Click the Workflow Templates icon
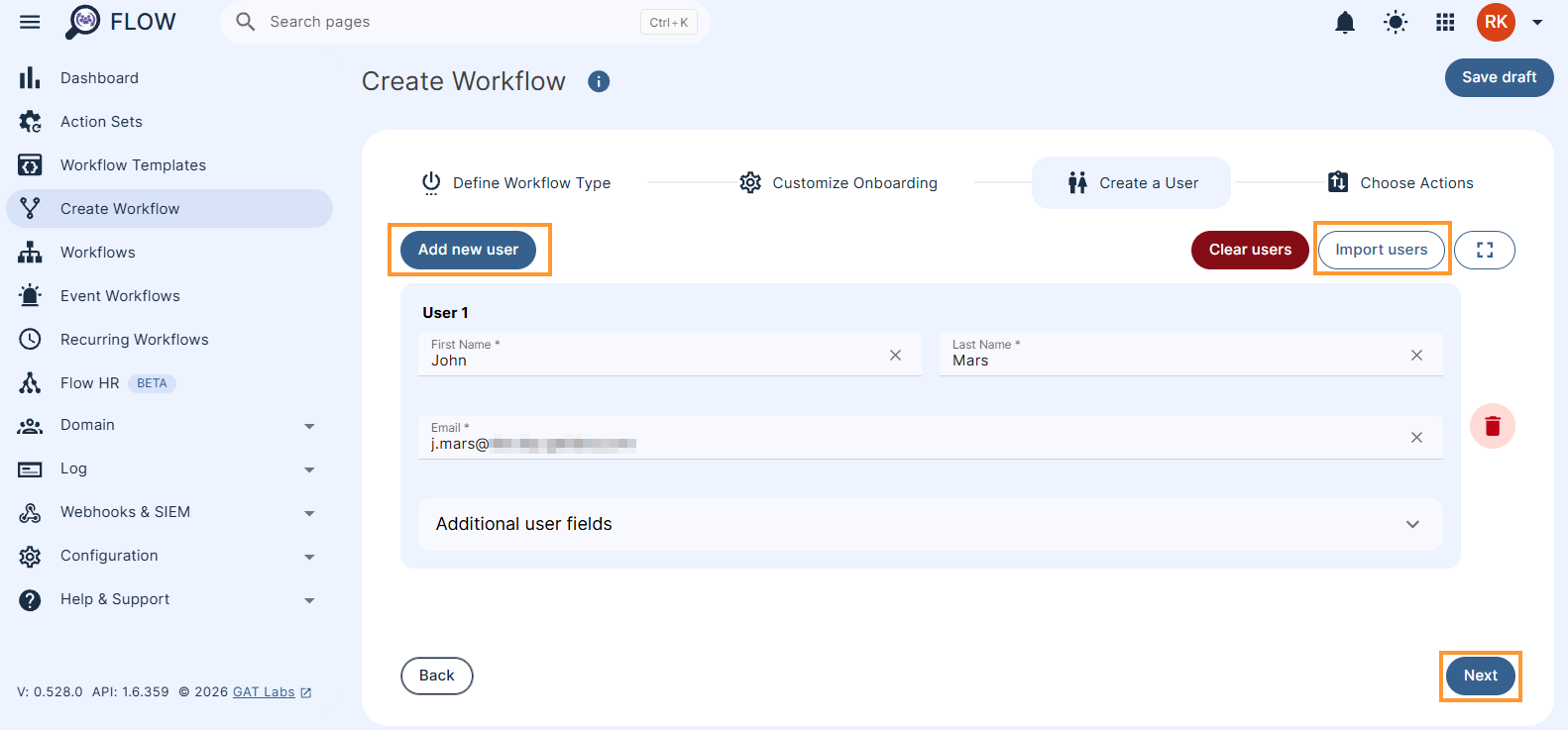1568x730 pixels. pos(30,165)
